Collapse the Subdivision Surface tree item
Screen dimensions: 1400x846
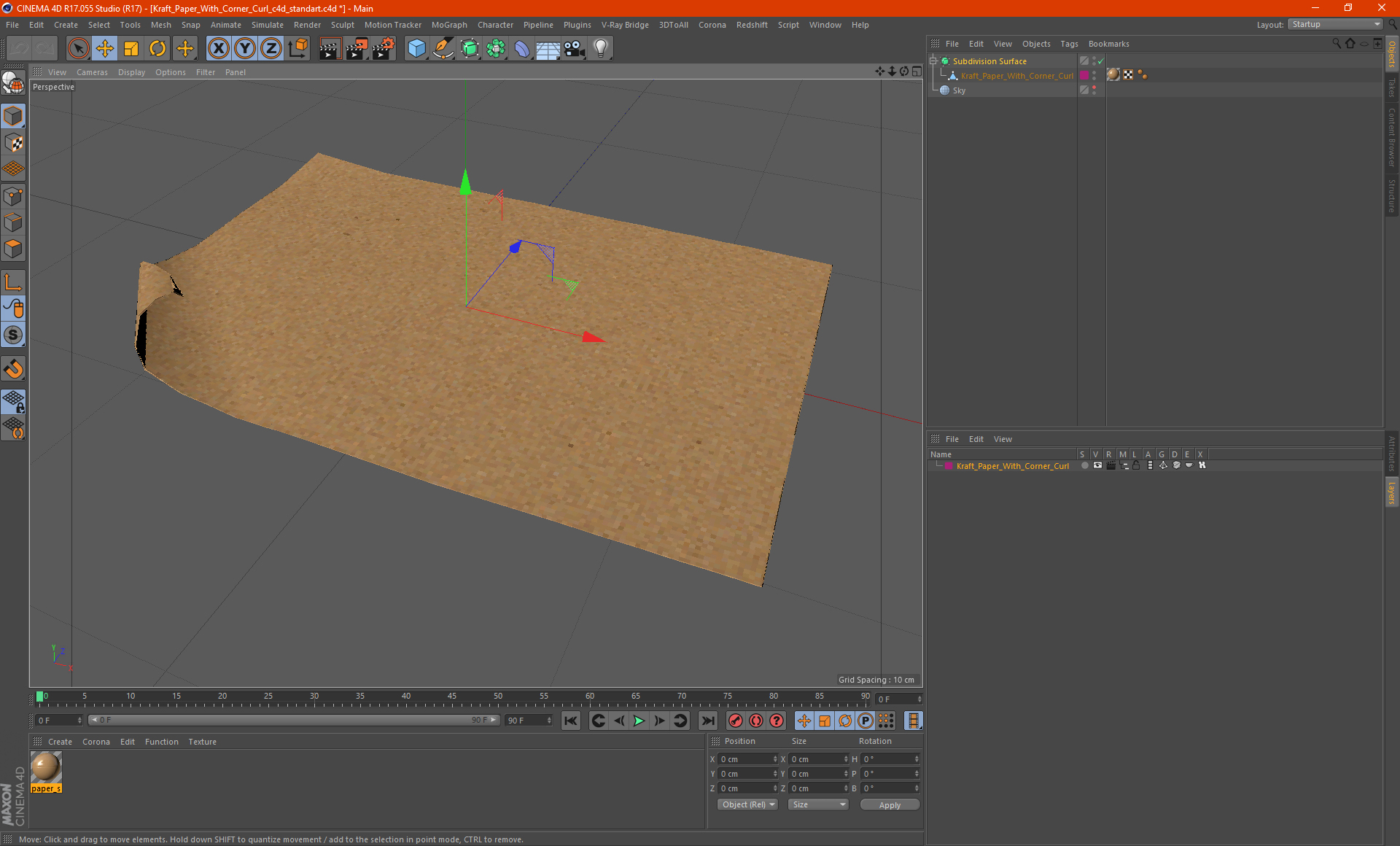click(933, 61)
